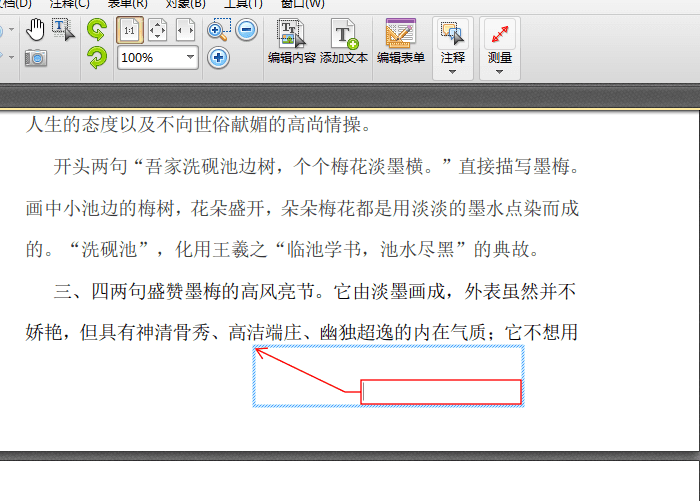This screenshot has height=501, width=700.
Task: Click the zoom in plus button
Action: (x=218, y=58)
